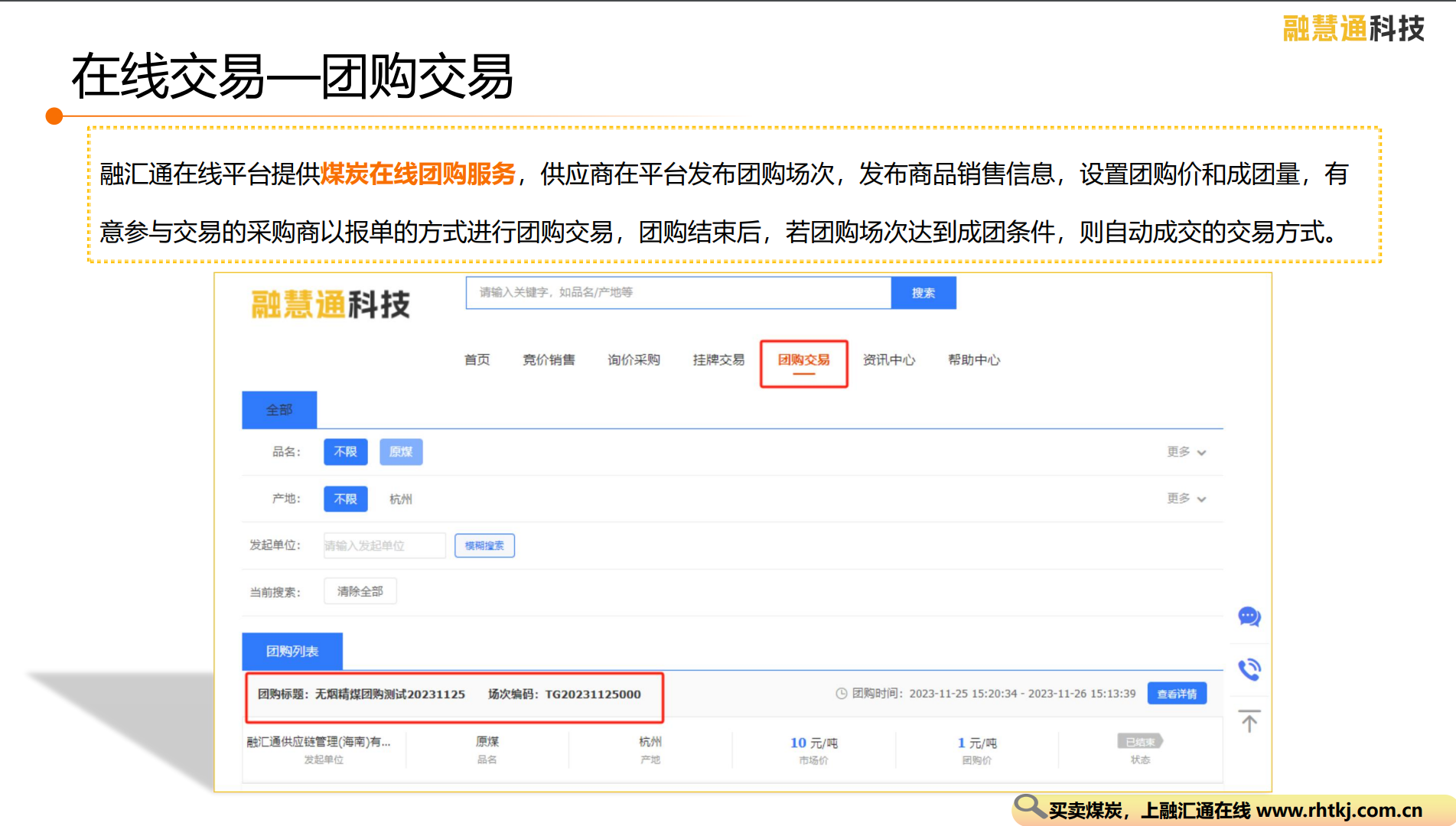
Task: Click the 查看详情 button
Action: (x=1177, y=694)
